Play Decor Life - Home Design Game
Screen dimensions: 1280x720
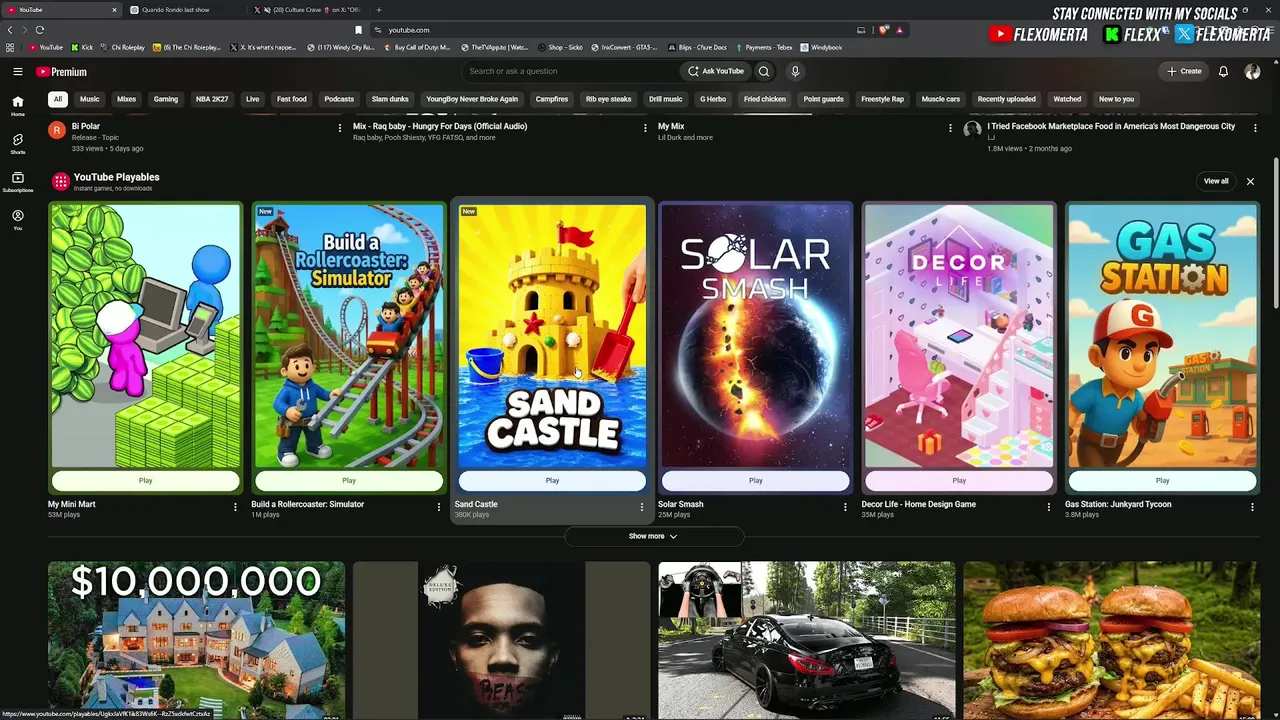(959, 481)
